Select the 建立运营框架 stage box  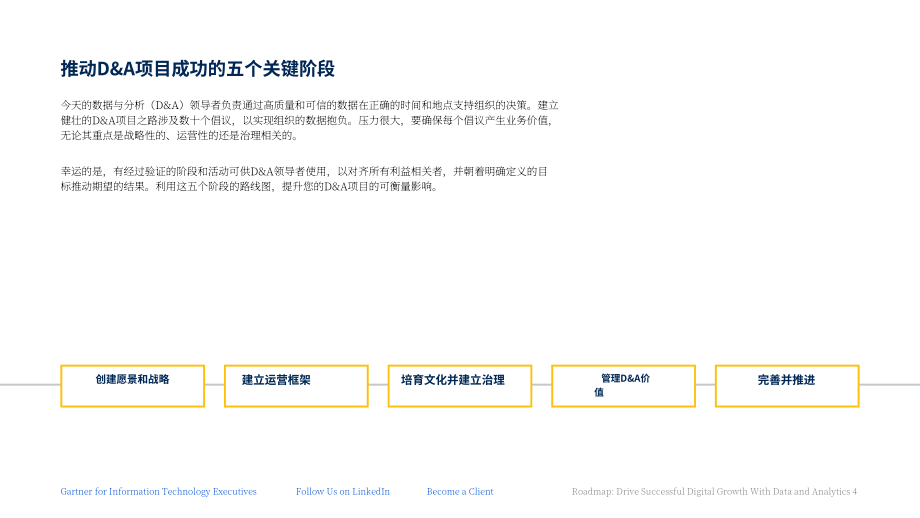point(296,386)
